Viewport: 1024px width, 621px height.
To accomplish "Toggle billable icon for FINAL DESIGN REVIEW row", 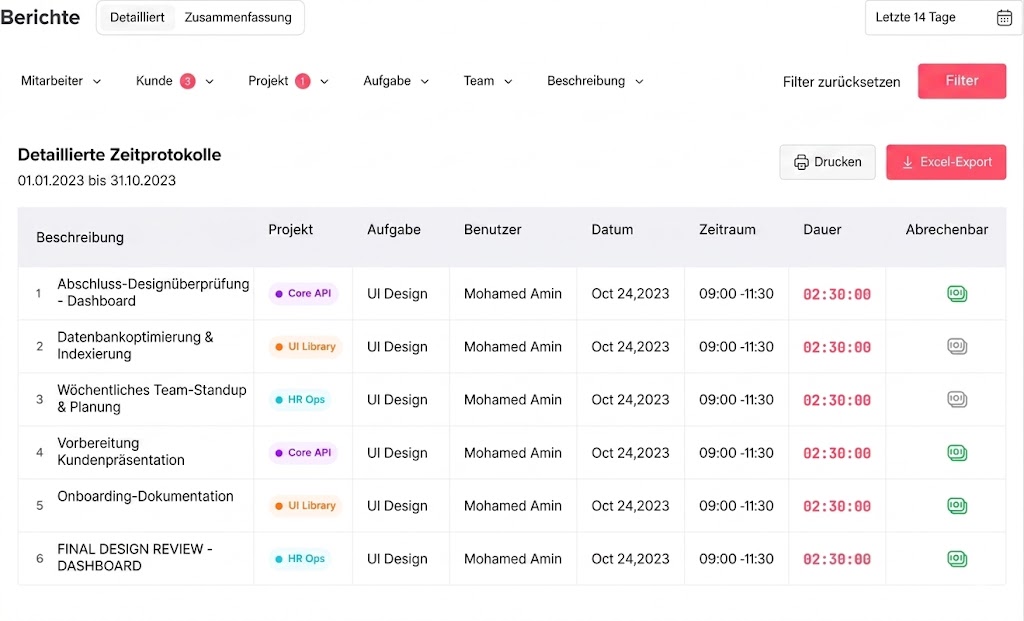I will (957, 558).
